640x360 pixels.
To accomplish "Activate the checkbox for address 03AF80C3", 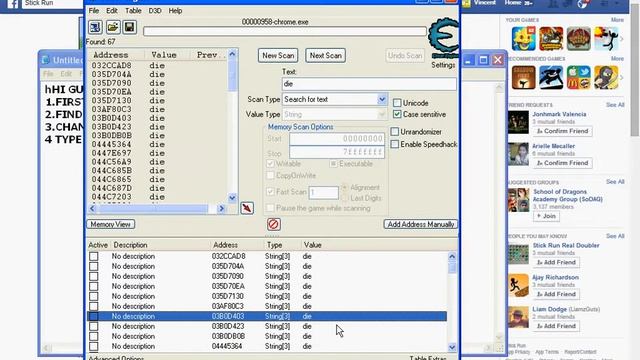I will [x=93, y=306].
